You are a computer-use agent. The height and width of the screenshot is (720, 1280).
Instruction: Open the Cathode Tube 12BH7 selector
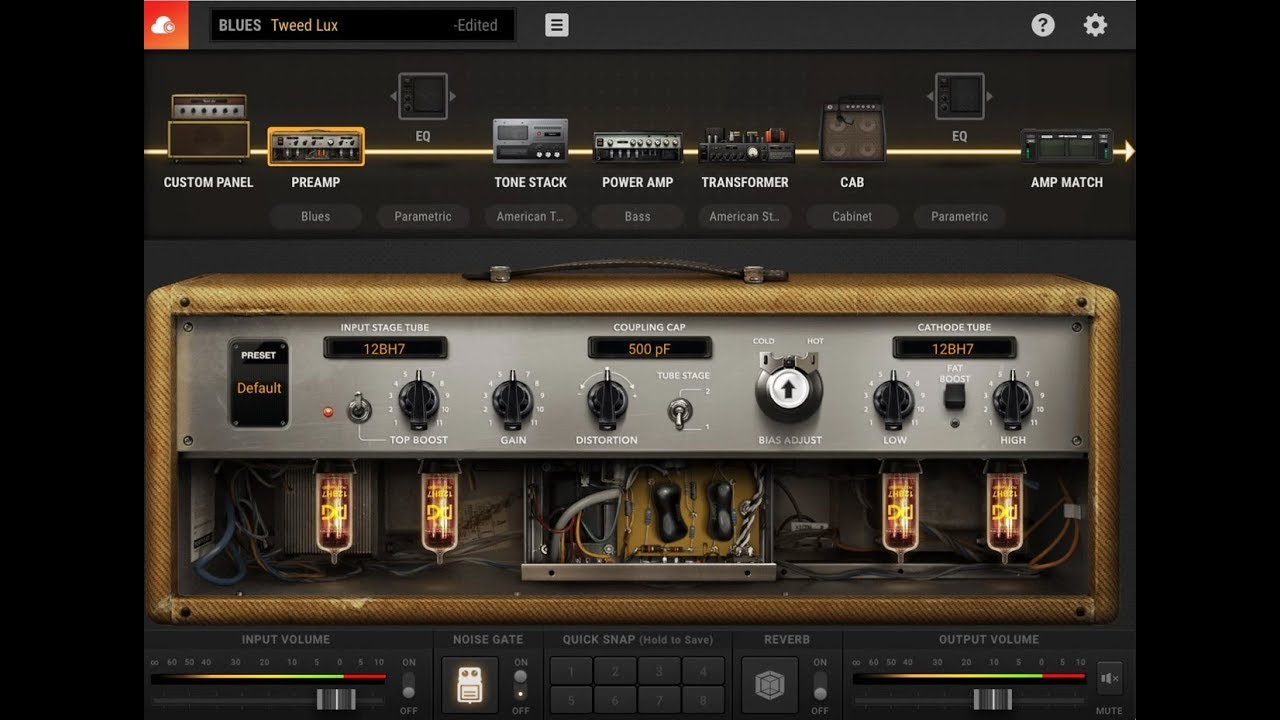[954, 348]
